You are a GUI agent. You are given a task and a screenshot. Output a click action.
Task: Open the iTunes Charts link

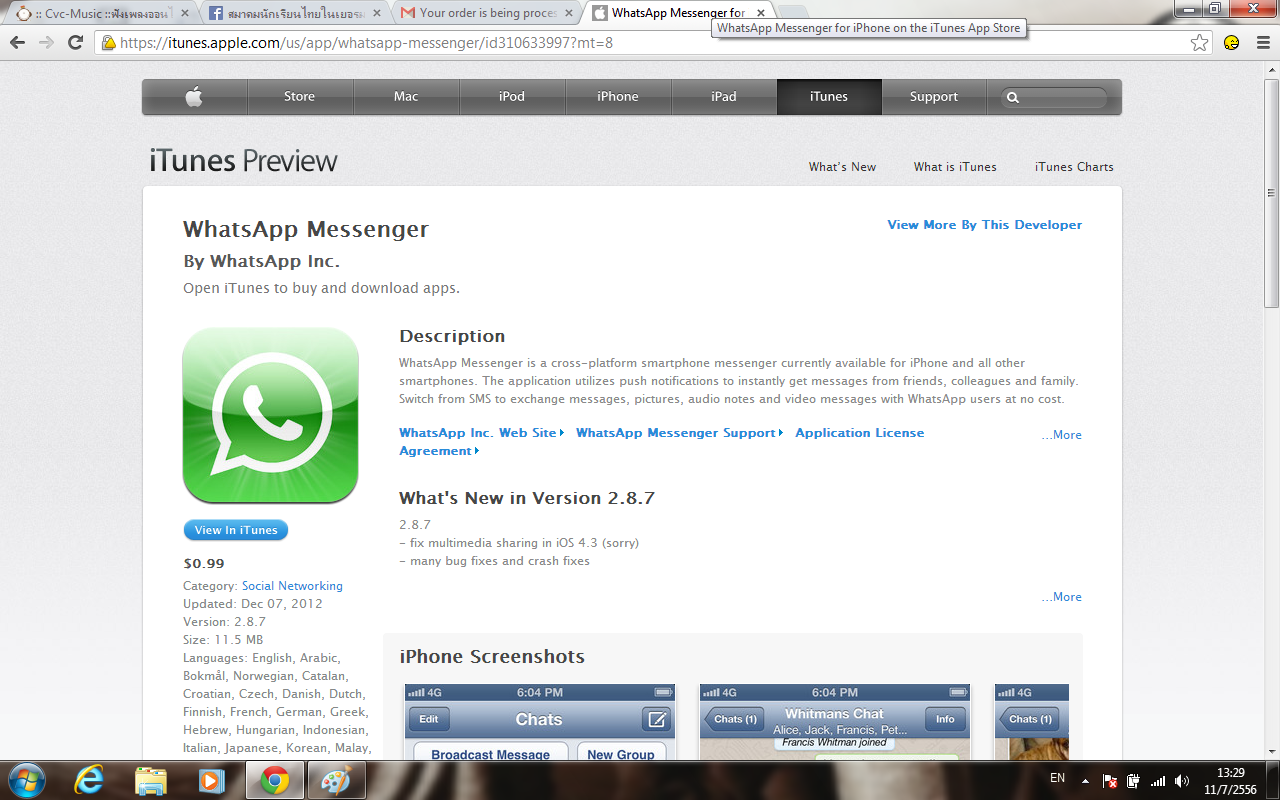[1074, 167]
